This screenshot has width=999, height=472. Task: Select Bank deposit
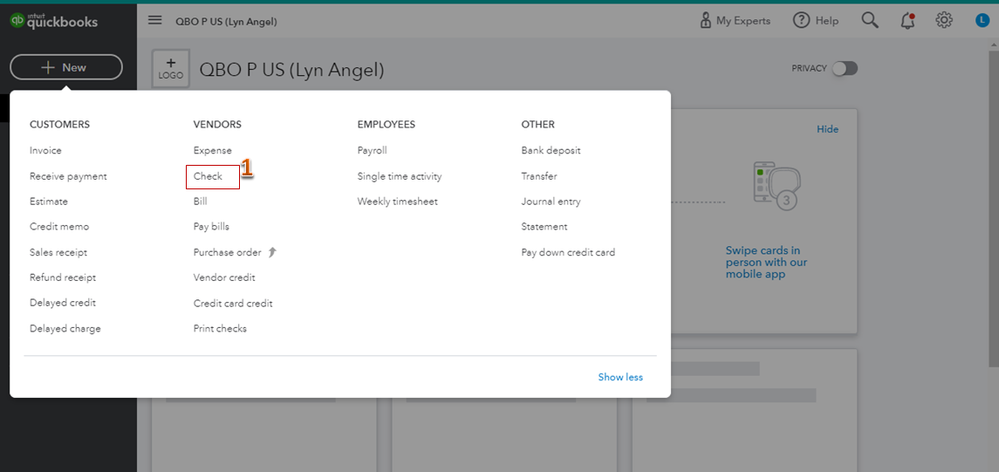[551, 151]
